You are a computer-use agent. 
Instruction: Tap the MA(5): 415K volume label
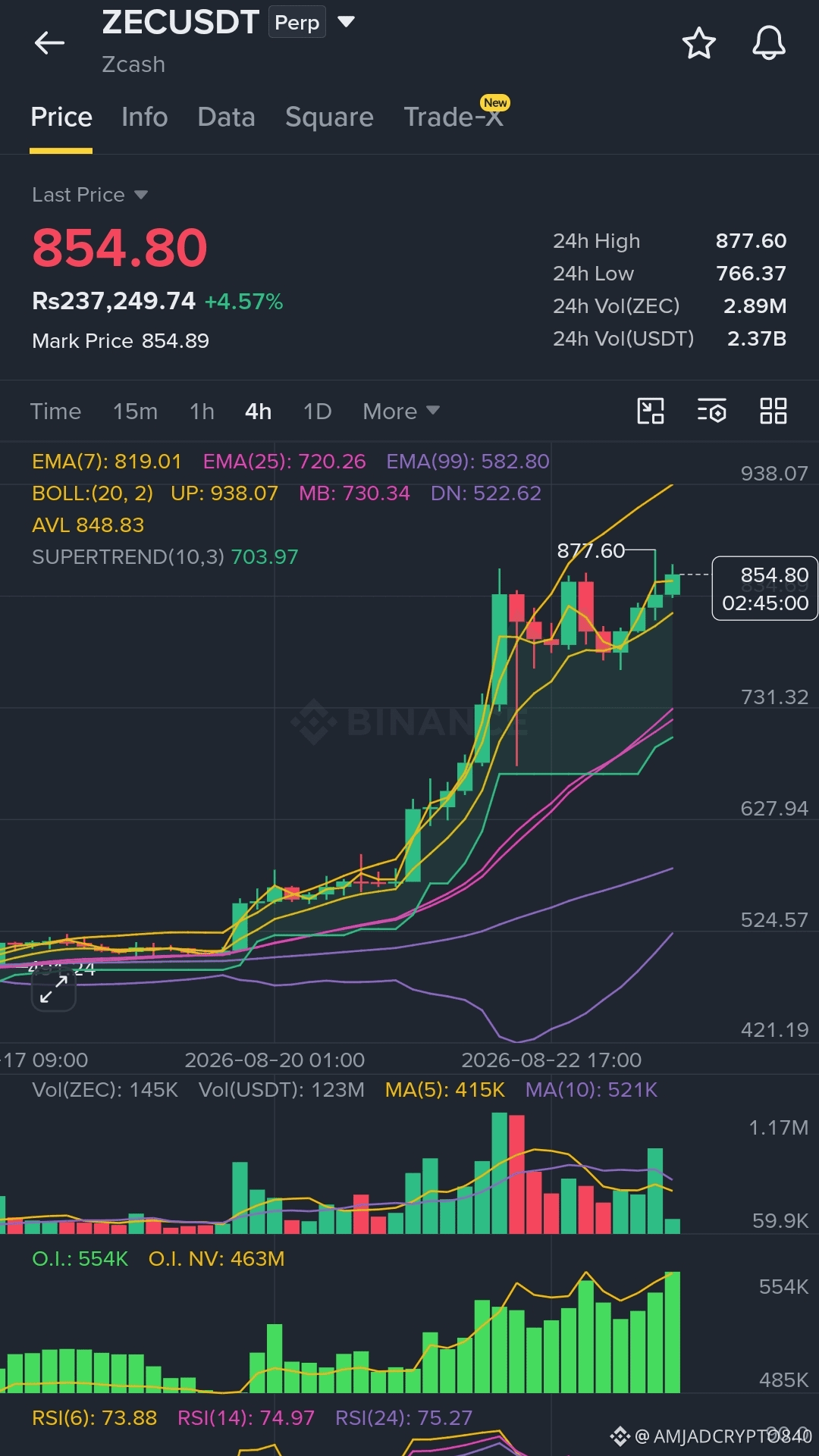coord(445,1089)
